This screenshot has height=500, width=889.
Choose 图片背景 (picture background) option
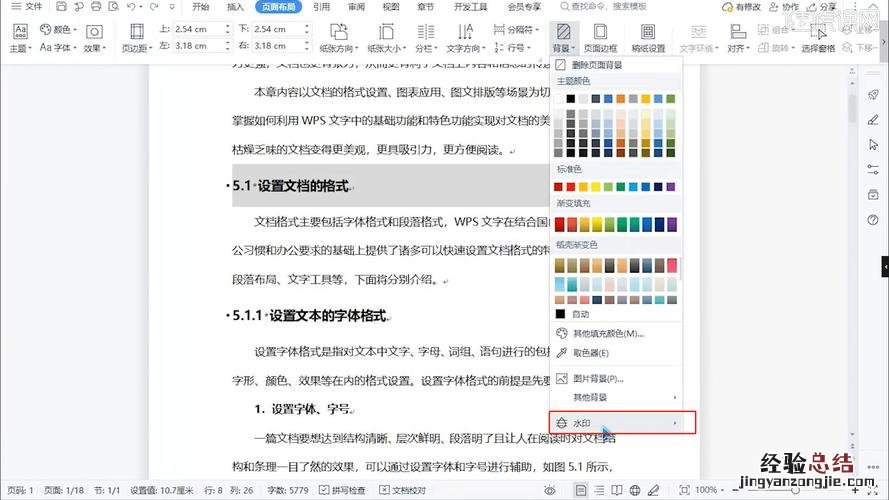597,379
